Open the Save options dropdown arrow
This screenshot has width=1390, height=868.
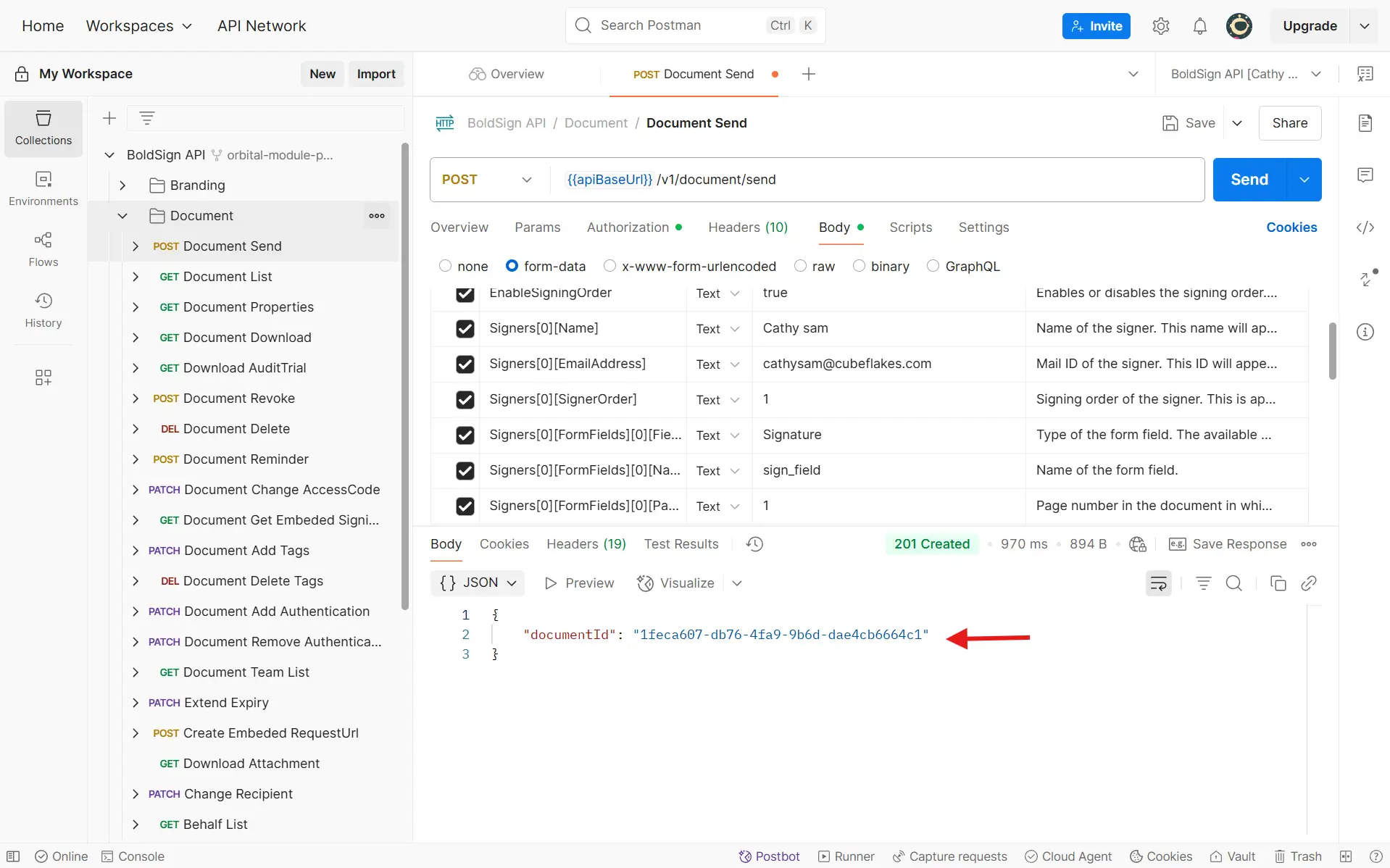click(1237, 123)
